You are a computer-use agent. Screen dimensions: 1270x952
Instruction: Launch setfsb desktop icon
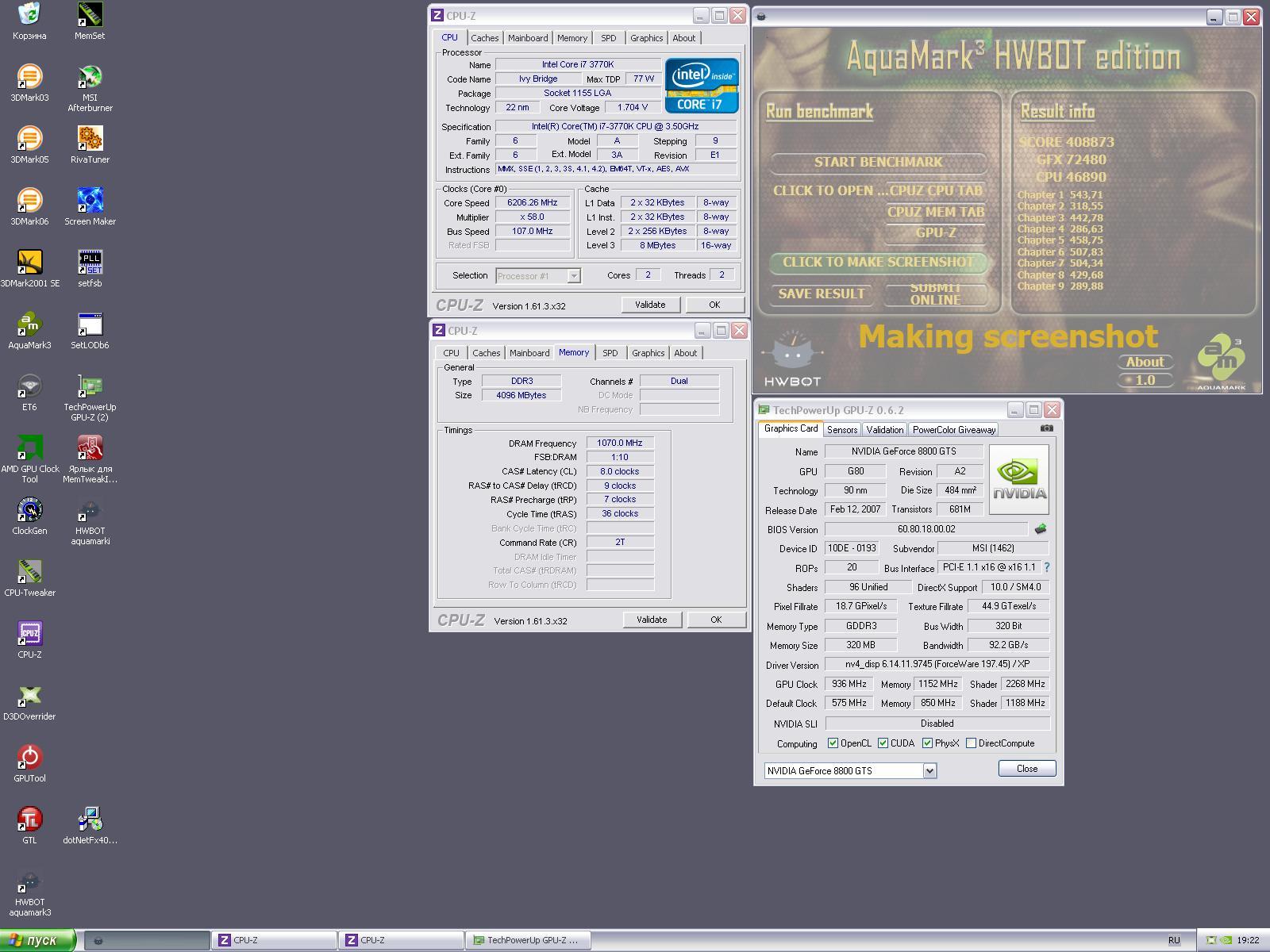tap(90, 269)
